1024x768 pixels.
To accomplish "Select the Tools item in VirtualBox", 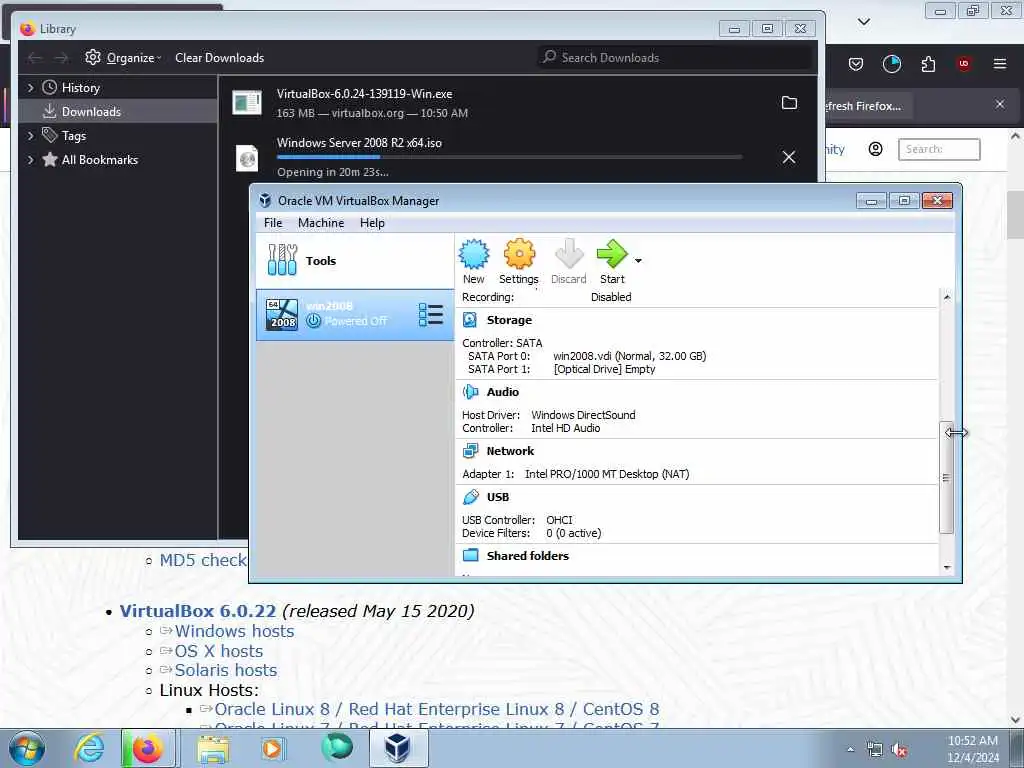I will pyautogui.click(x=355, y=261).
